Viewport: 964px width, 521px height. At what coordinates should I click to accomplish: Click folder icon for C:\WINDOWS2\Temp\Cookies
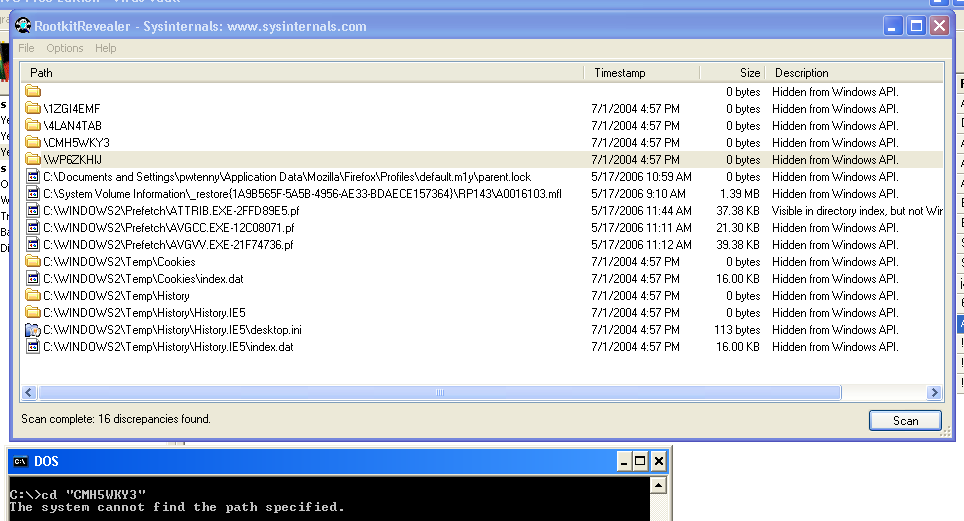point(33,261)
